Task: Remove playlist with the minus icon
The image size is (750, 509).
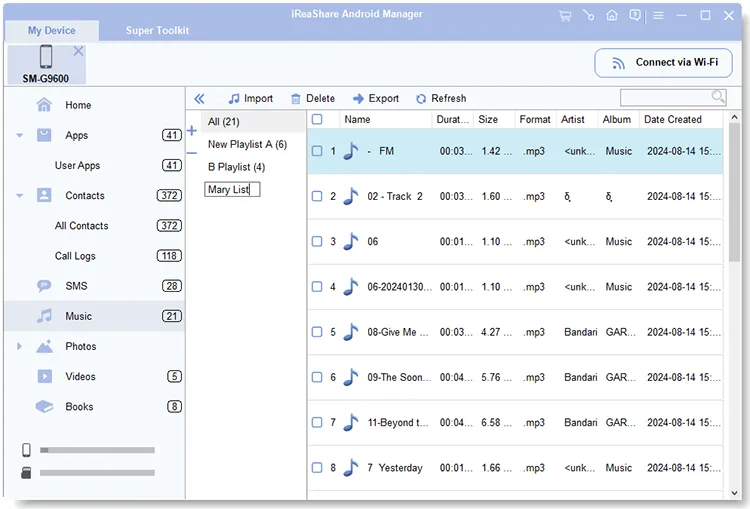Action: [192, 153]
